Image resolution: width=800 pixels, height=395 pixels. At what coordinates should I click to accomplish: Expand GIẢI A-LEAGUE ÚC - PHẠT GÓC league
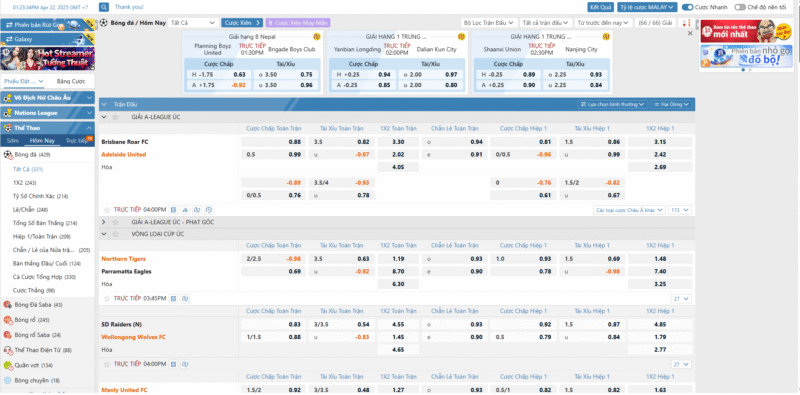(104, 222)
